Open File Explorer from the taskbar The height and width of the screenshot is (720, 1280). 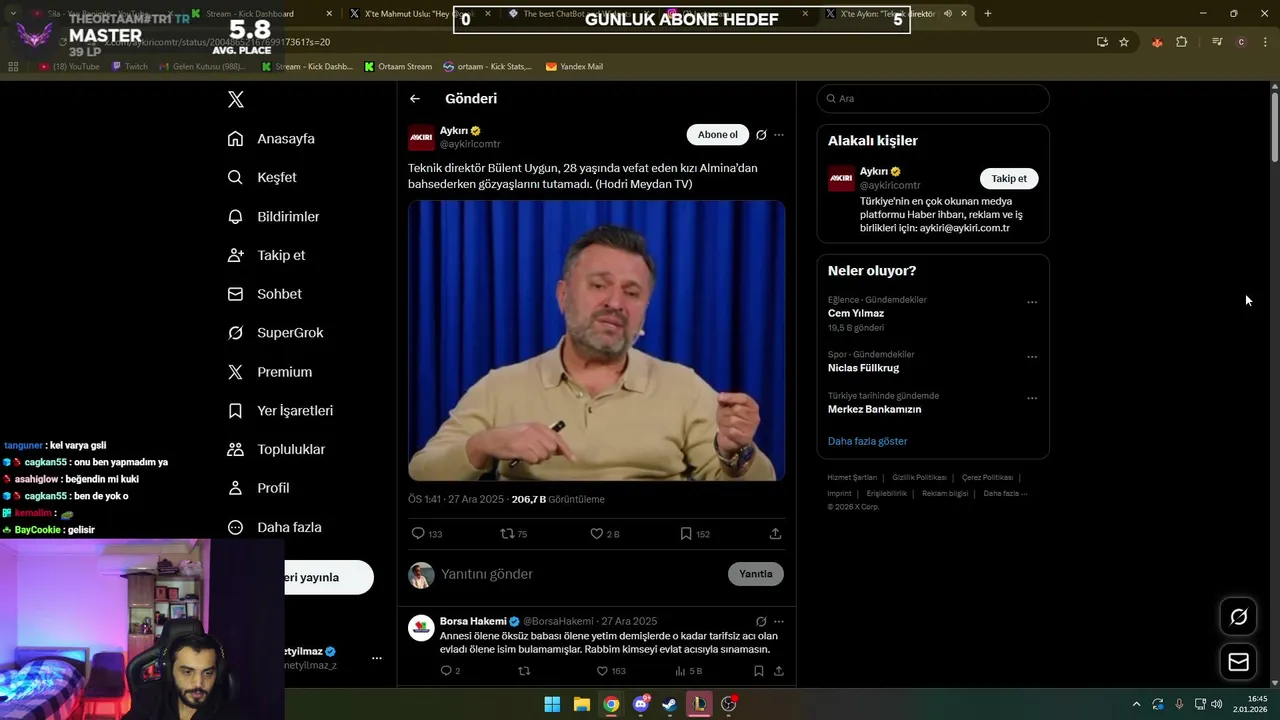[x=582, y=704]
